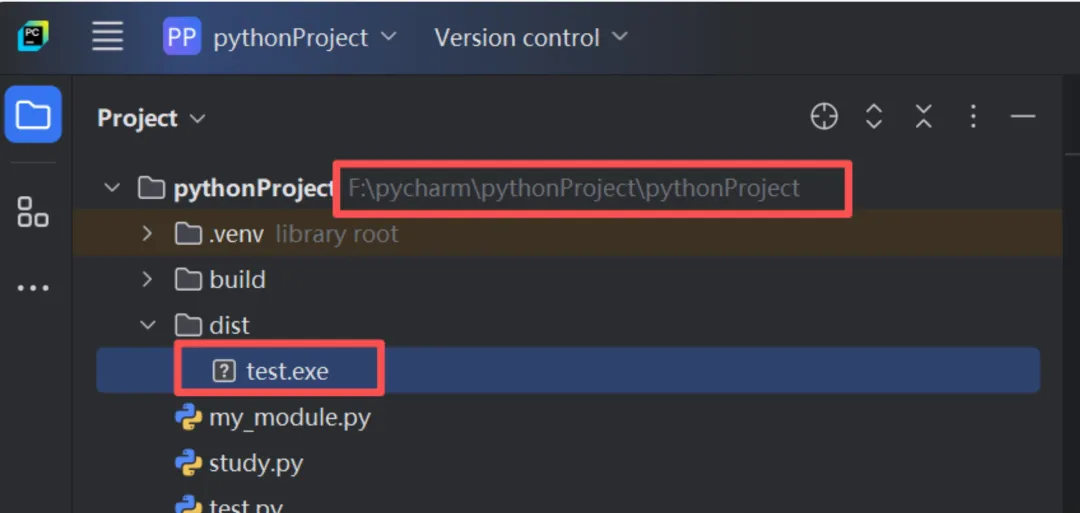Open the Project panel options kebab menu

tap(973, 117)
